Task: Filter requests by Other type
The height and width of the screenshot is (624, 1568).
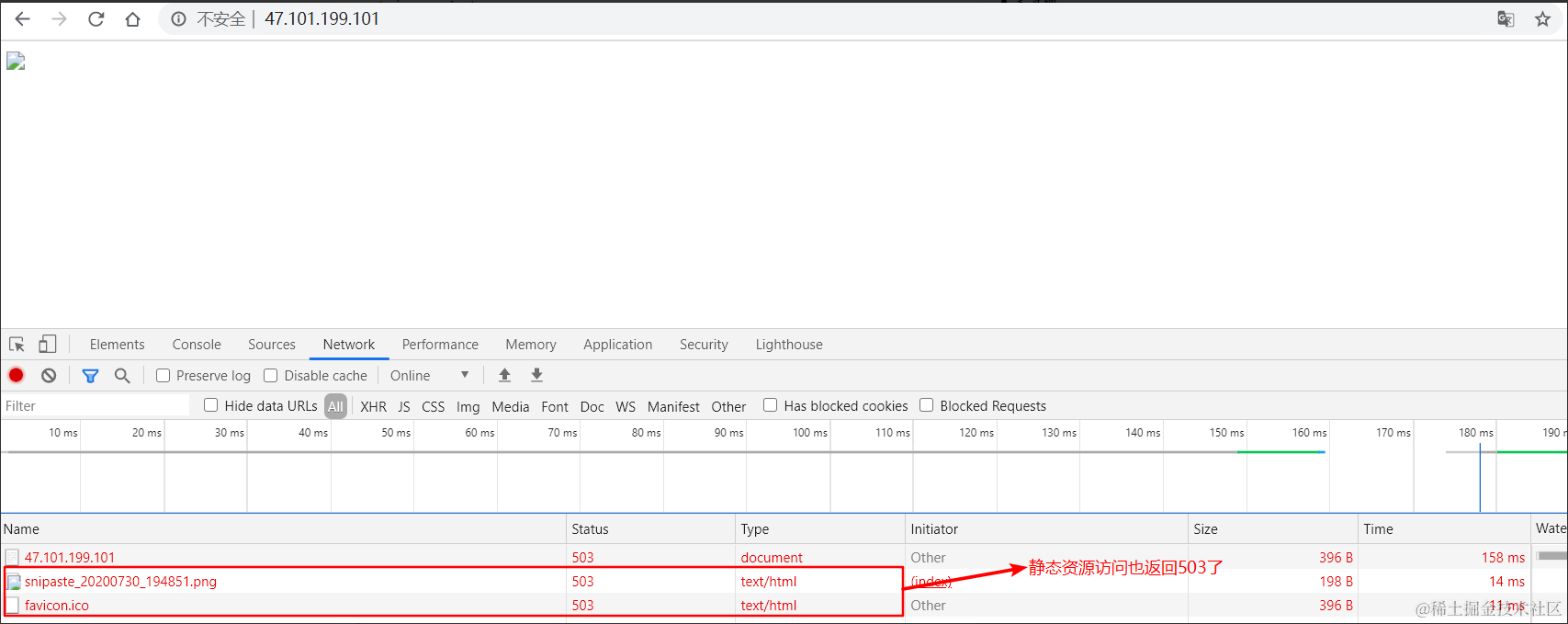Action: pyautogui.click(x=728, y=406)
